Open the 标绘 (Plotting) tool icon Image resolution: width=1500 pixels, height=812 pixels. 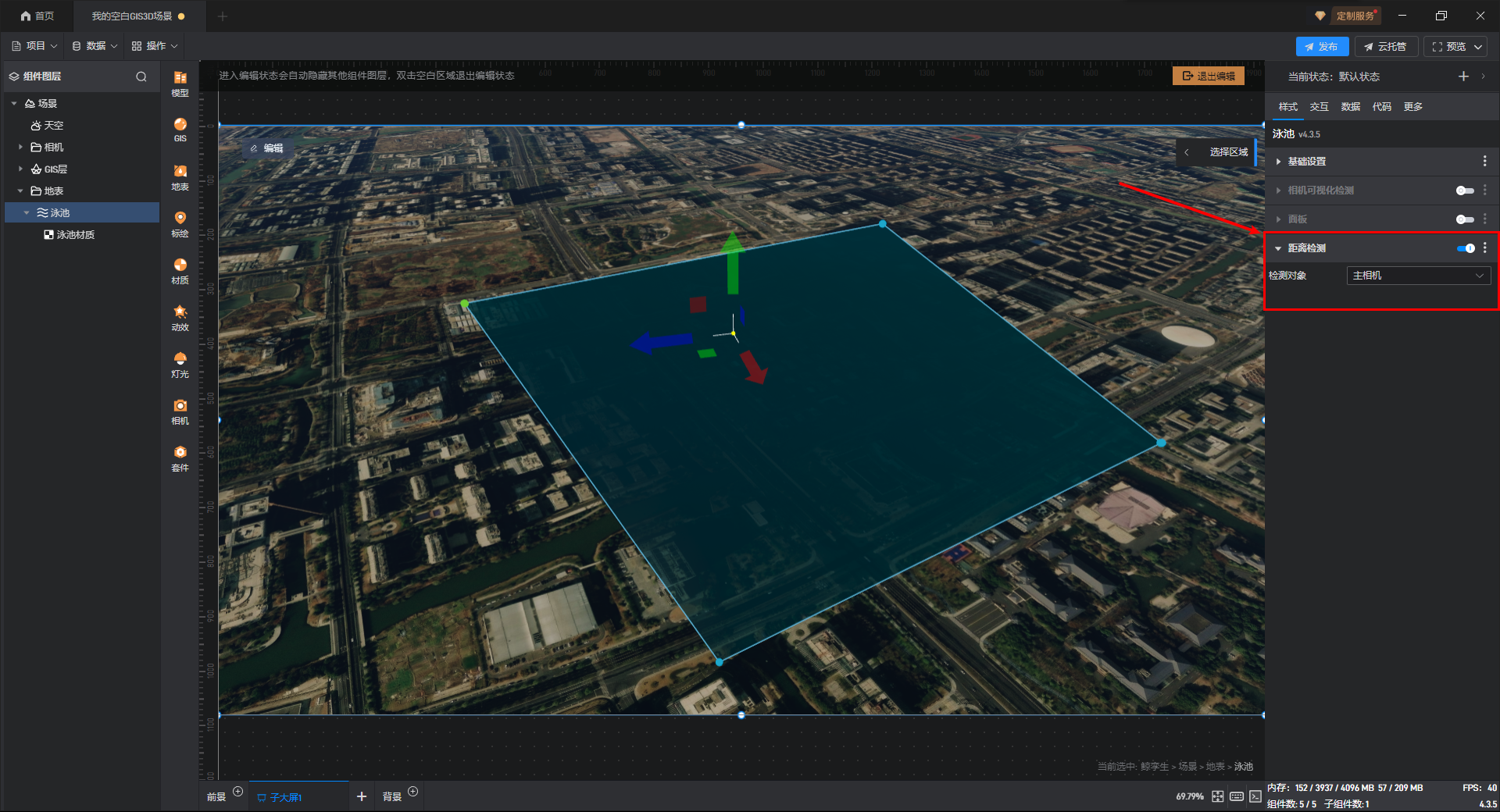(180, 223)
